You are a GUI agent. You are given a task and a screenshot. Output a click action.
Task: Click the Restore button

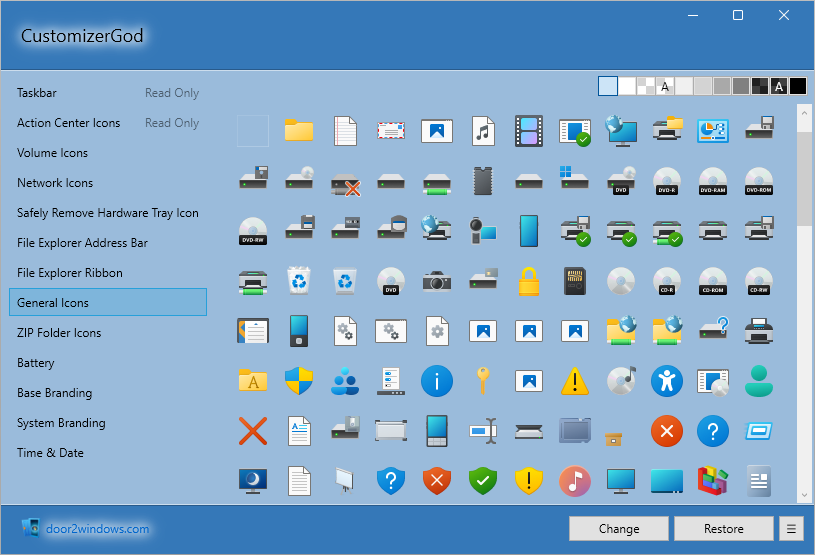(x=724, y=528)
